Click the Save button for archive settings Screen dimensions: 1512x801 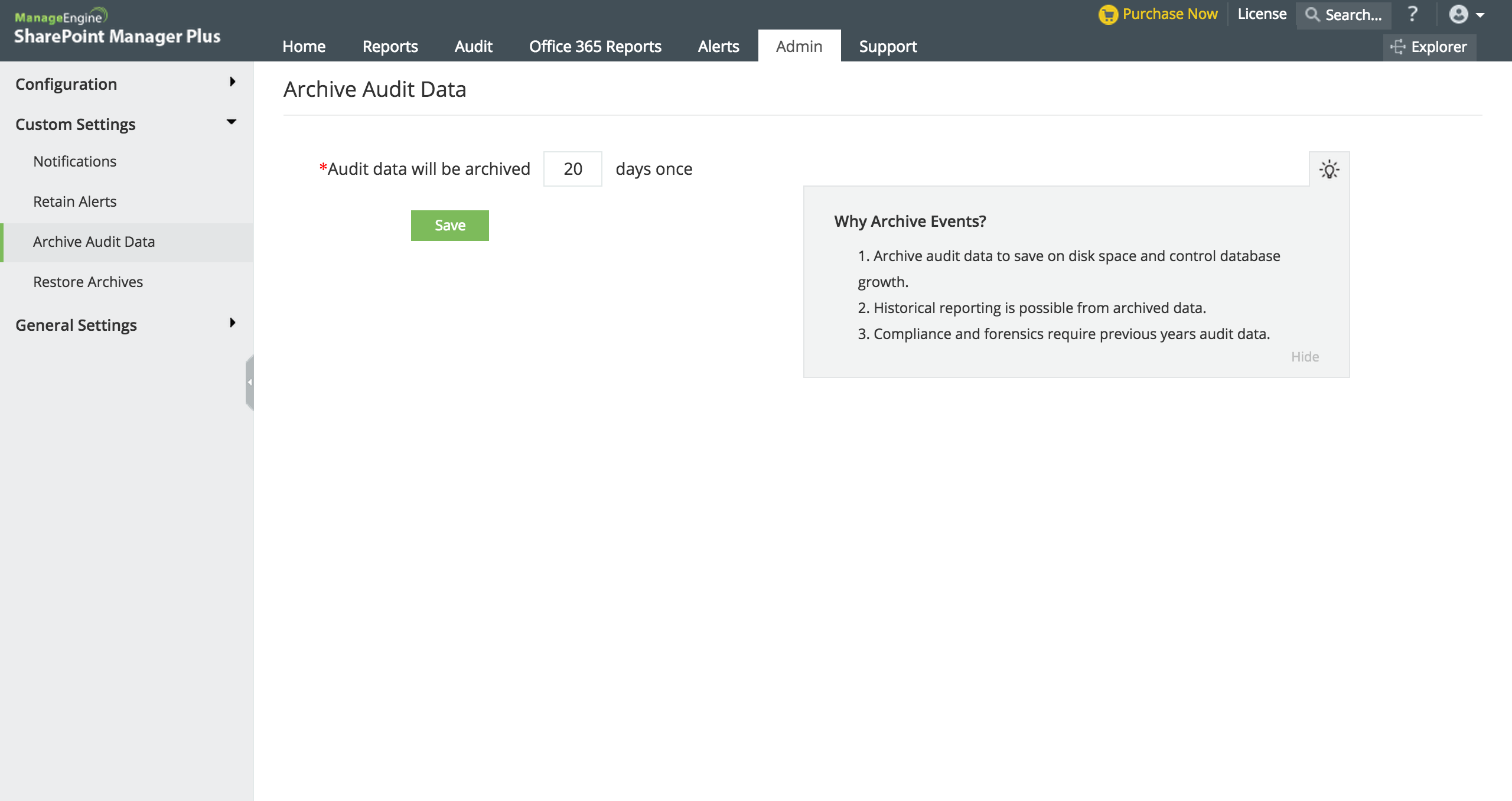coord(450,225)
